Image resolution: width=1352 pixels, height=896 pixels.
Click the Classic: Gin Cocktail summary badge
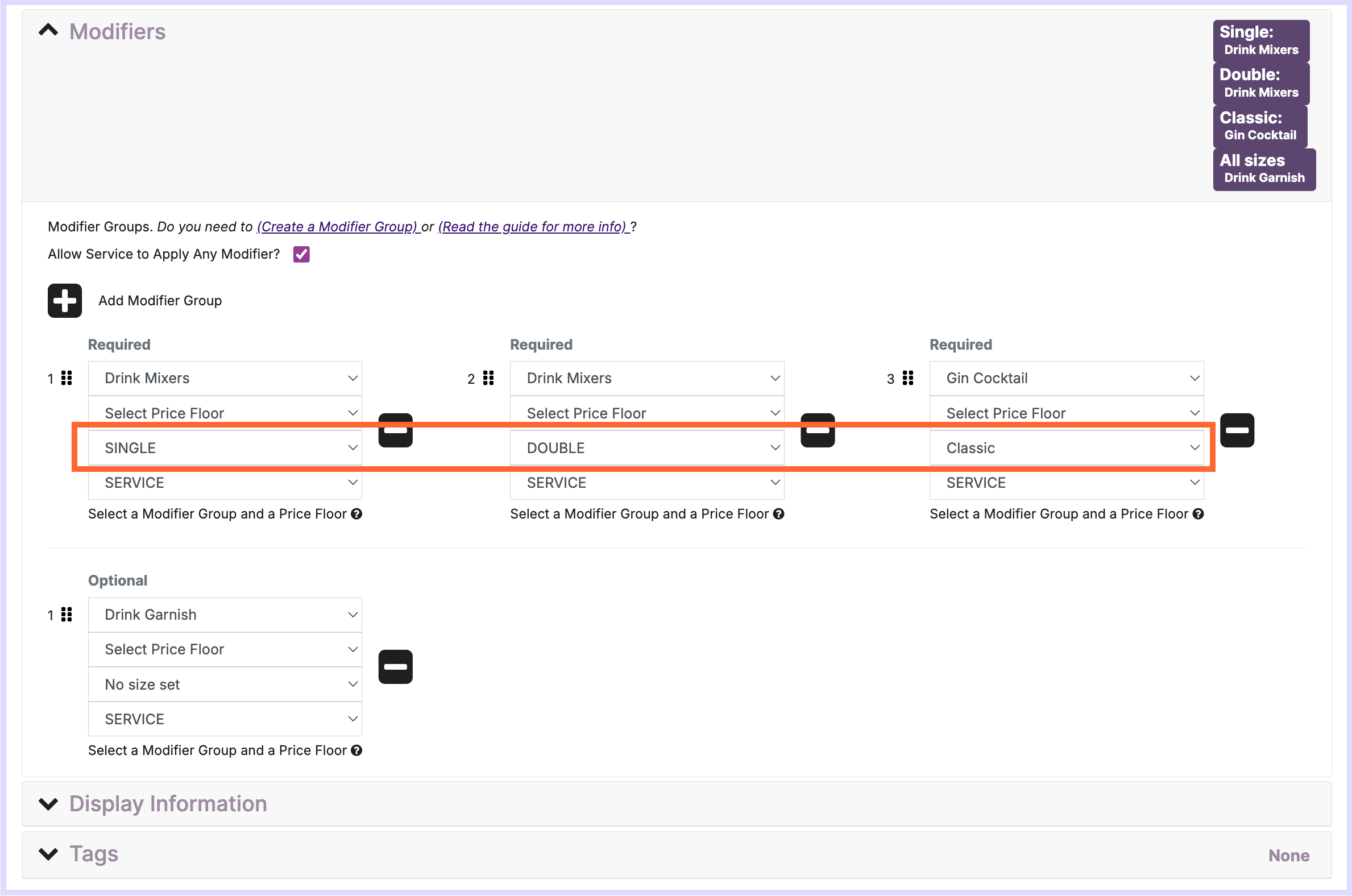pos(1259,126)
